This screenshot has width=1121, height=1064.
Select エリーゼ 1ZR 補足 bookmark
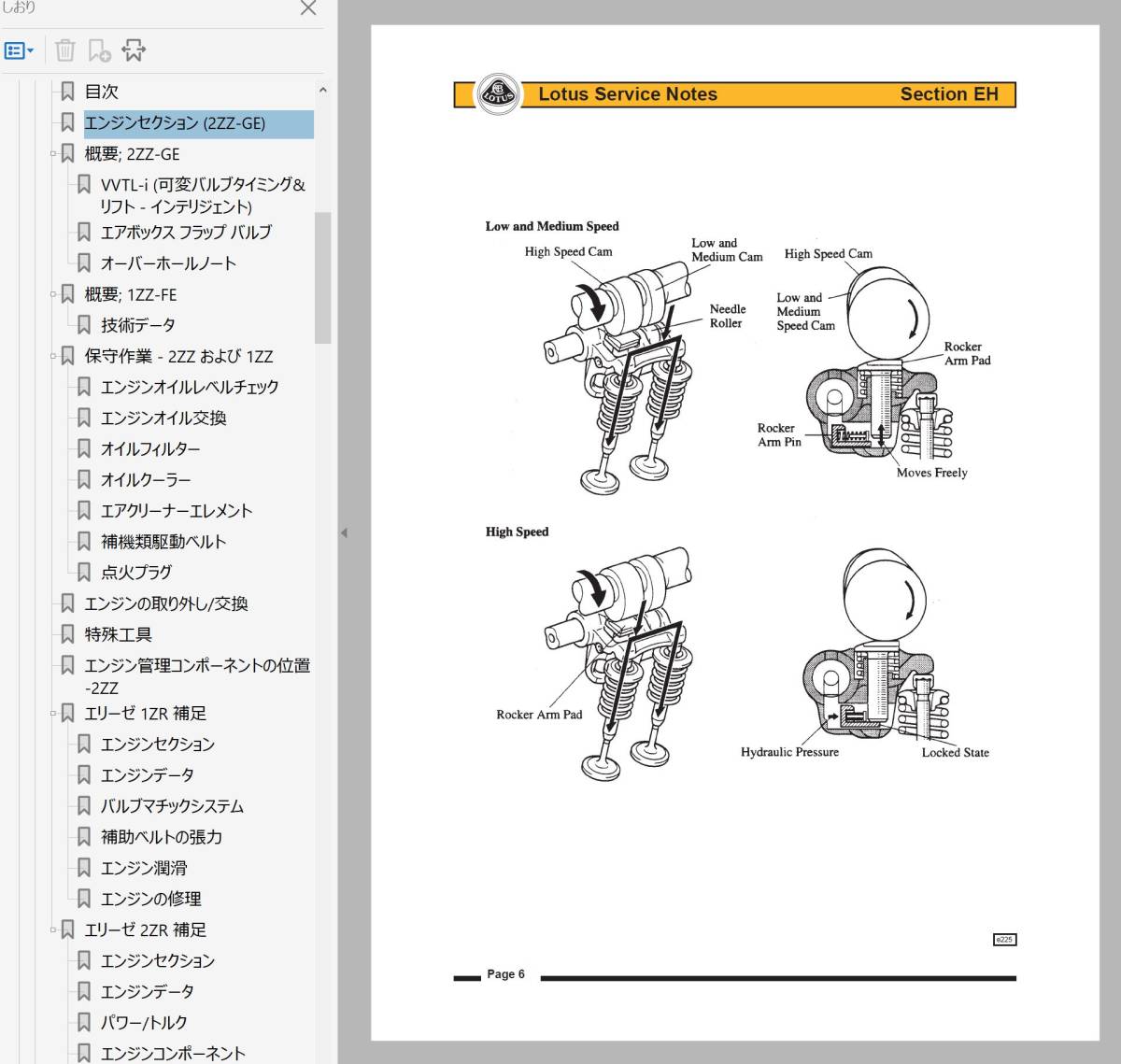point(145,714)
